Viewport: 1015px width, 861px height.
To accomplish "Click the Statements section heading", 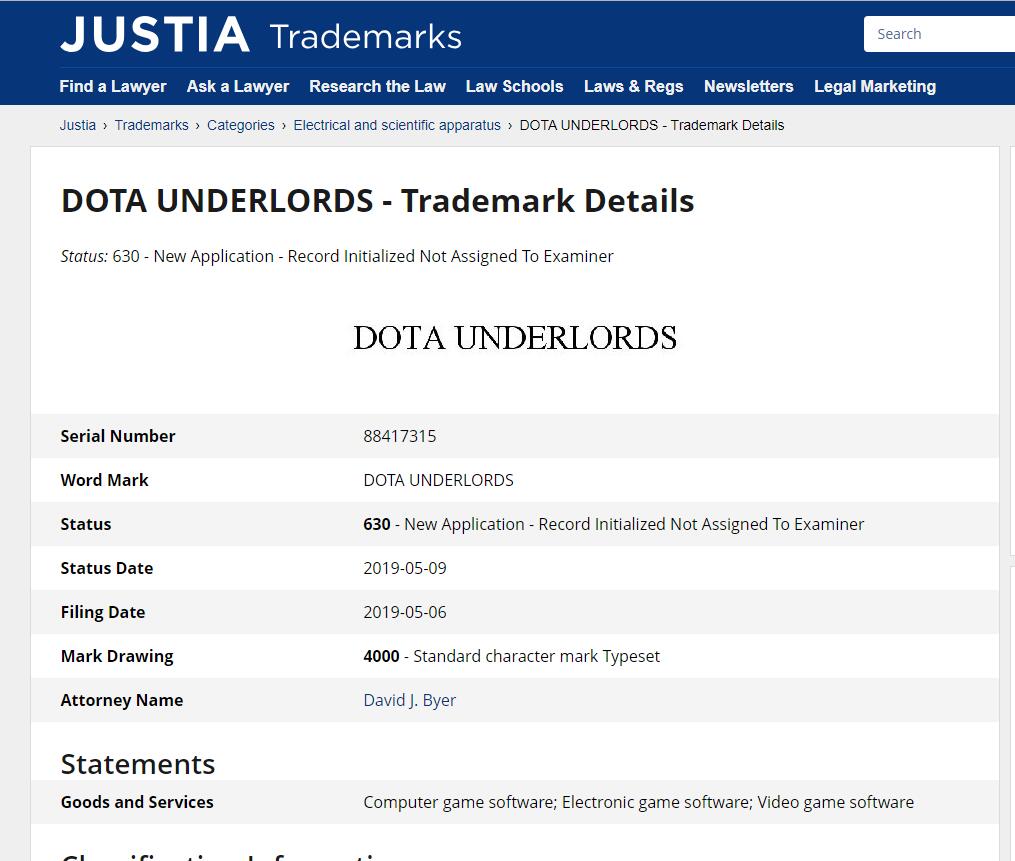I will (x=138, y=765).
